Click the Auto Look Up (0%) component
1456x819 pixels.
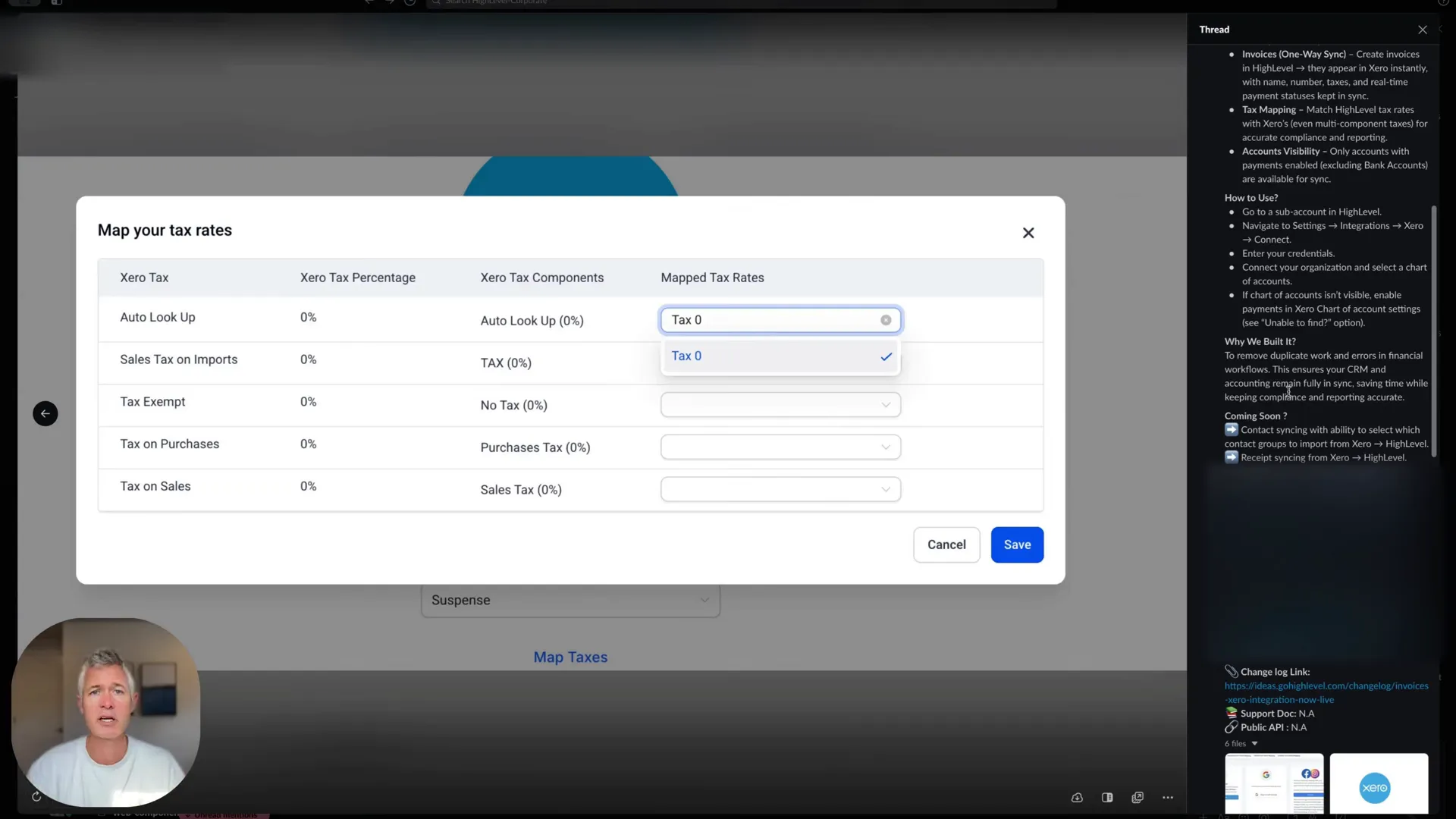click(x=532, y=321)
